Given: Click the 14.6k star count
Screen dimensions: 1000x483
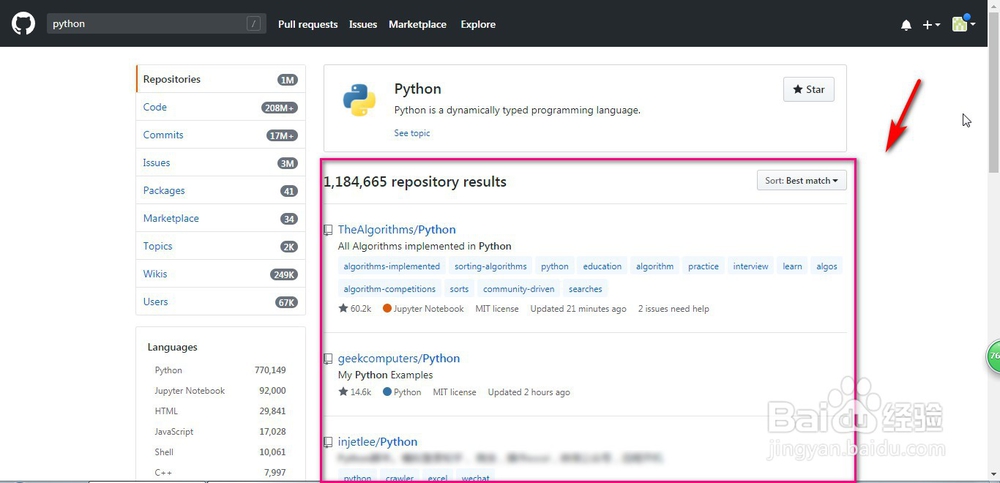Looking at the screenshot, I should [x=355, y=392].
